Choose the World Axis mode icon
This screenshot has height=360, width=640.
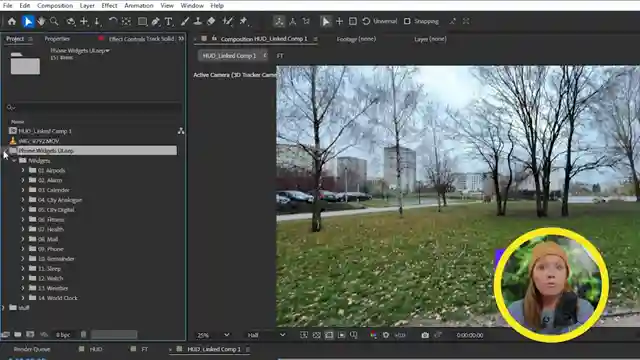293,21
